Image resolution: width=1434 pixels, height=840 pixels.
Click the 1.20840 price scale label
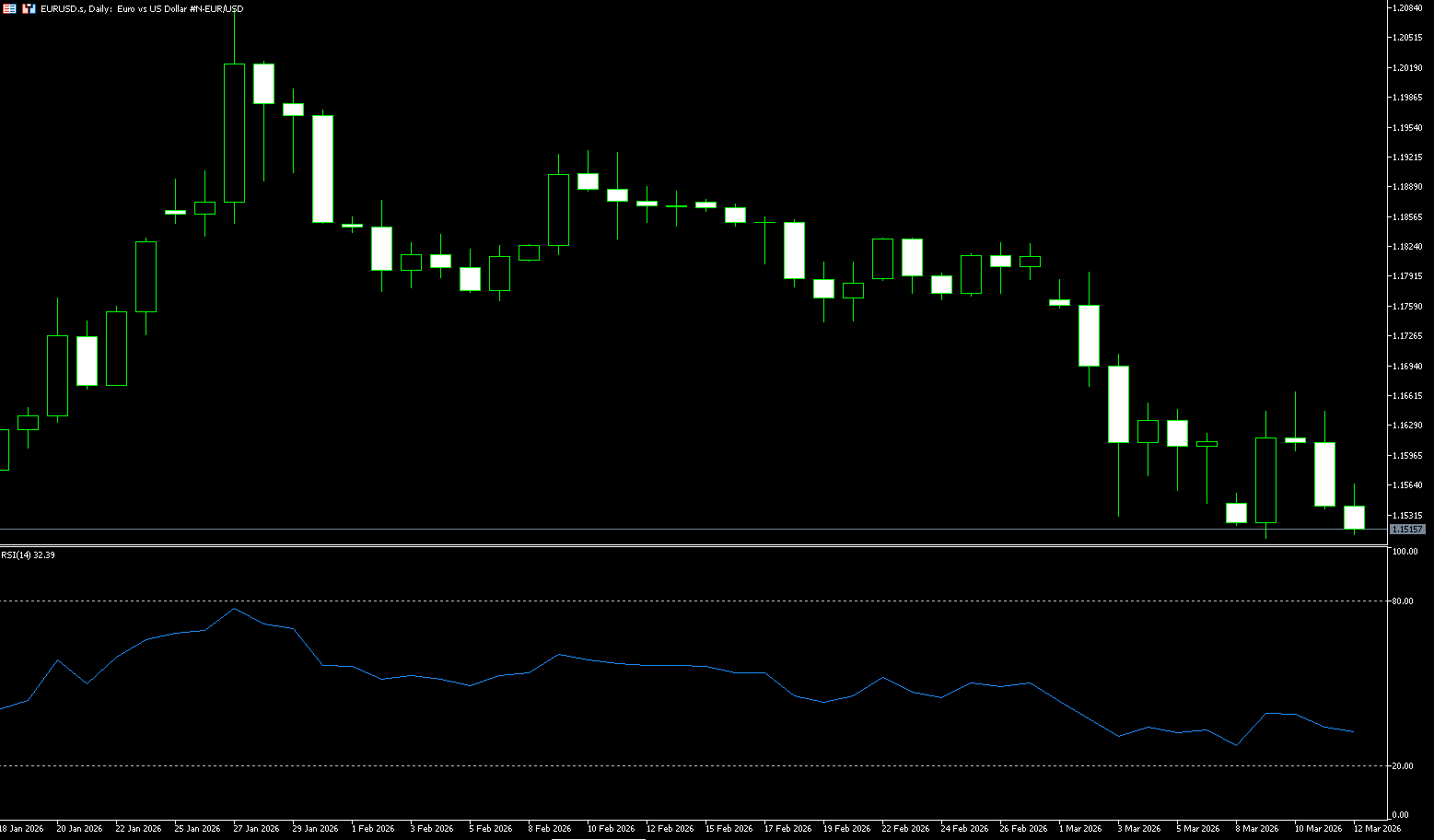[x=1408, y=8]
